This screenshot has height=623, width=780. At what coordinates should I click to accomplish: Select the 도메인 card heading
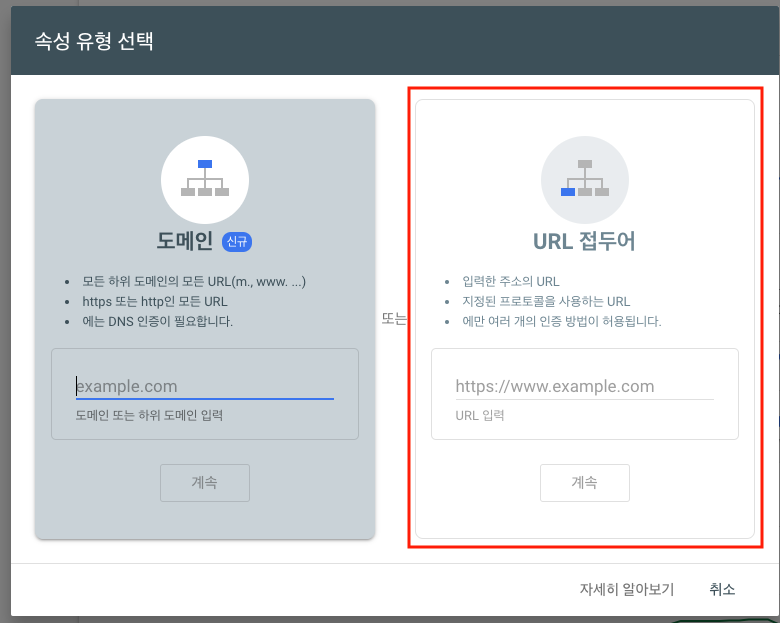click(185, 241)
